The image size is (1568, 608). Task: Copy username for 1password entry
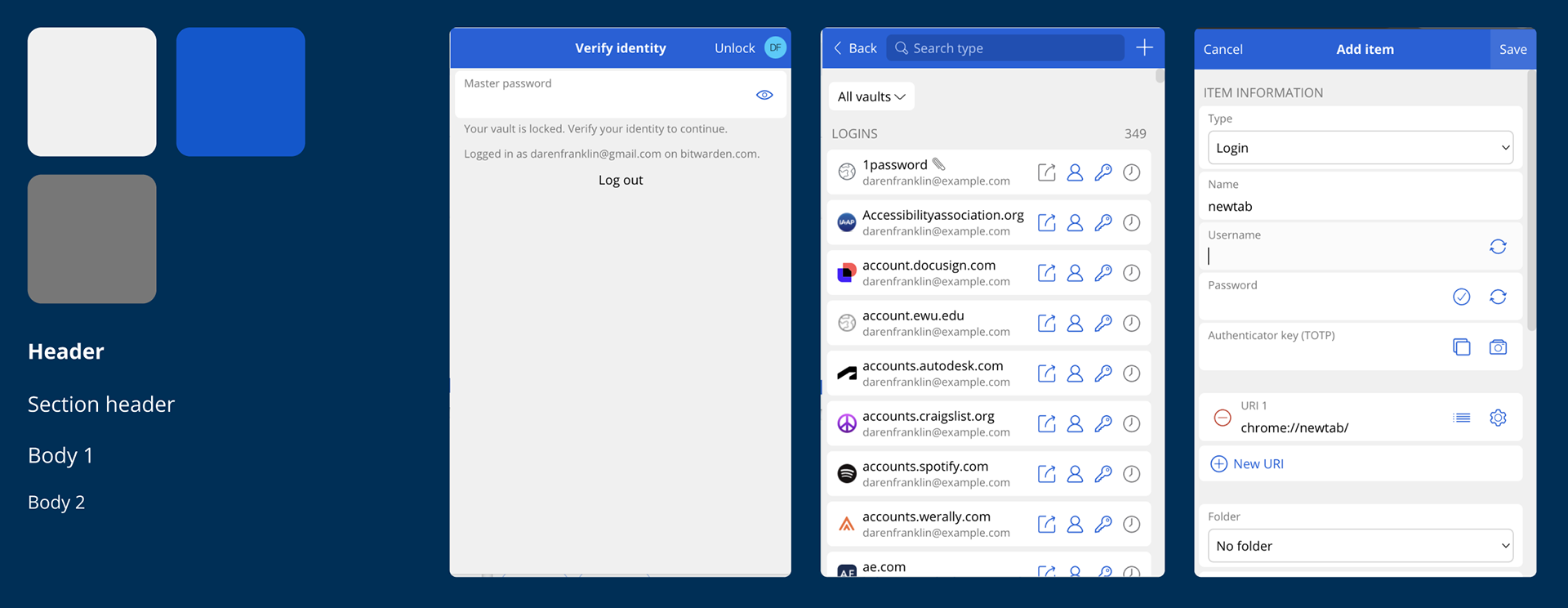coord(1075,172)
